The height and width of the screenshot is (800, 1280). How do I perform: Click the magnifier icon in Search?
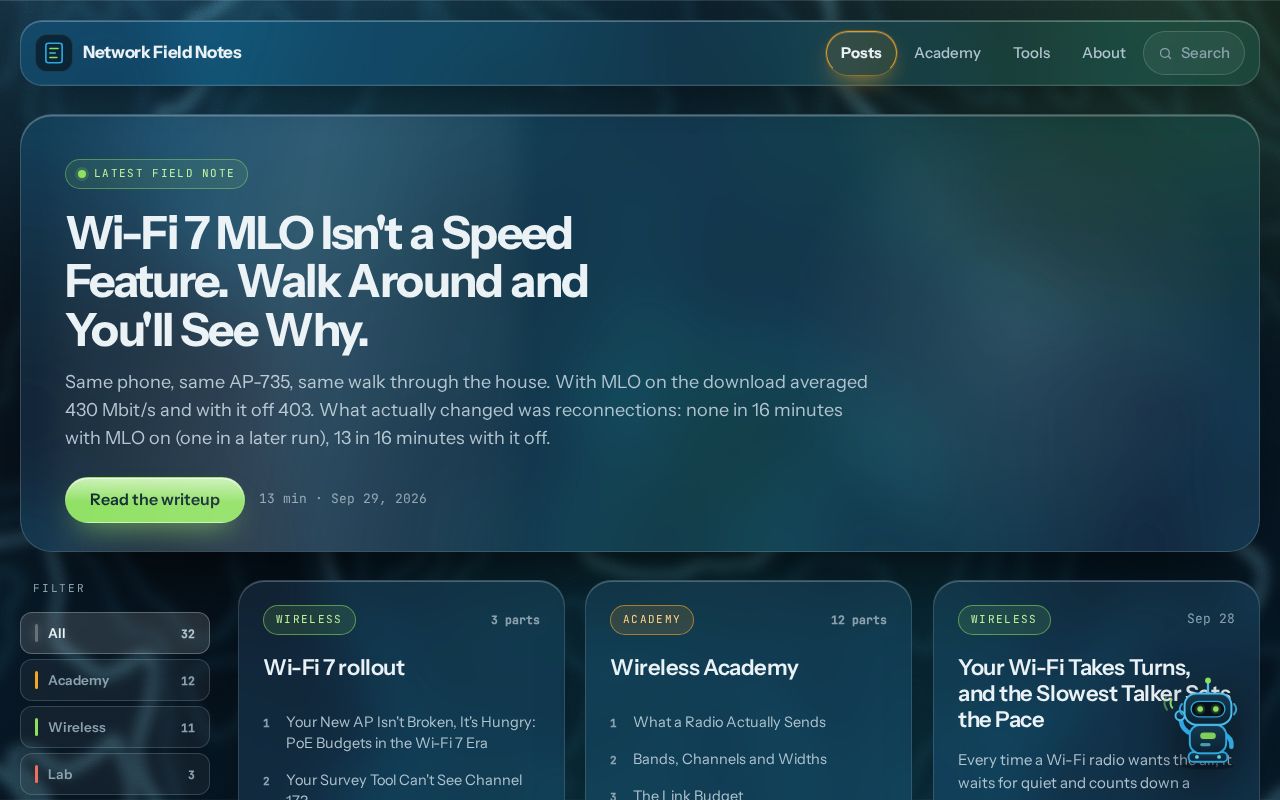click(1165, 54)
